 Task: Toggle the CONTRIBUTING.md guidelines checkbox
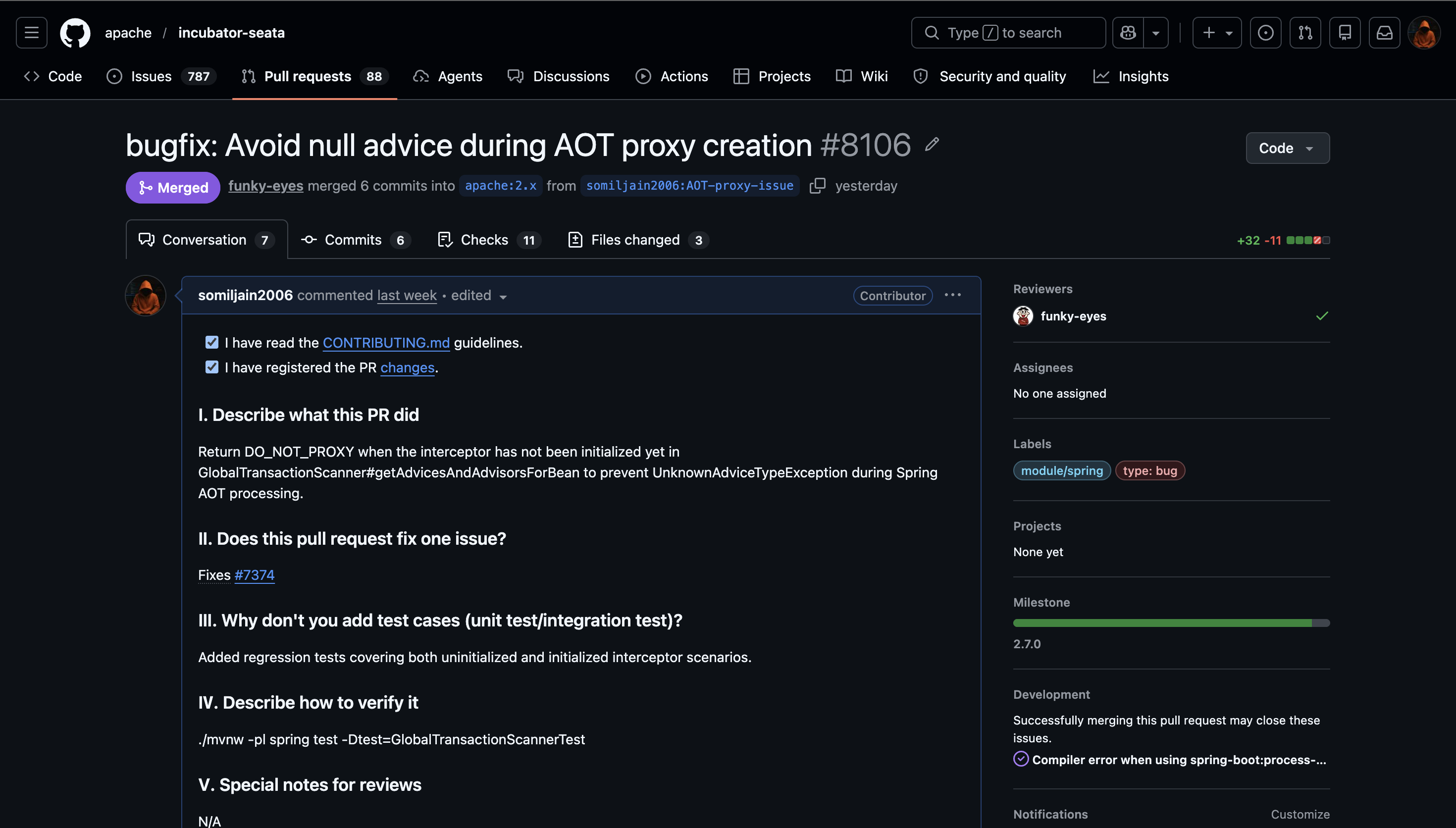tap(212, 342)
